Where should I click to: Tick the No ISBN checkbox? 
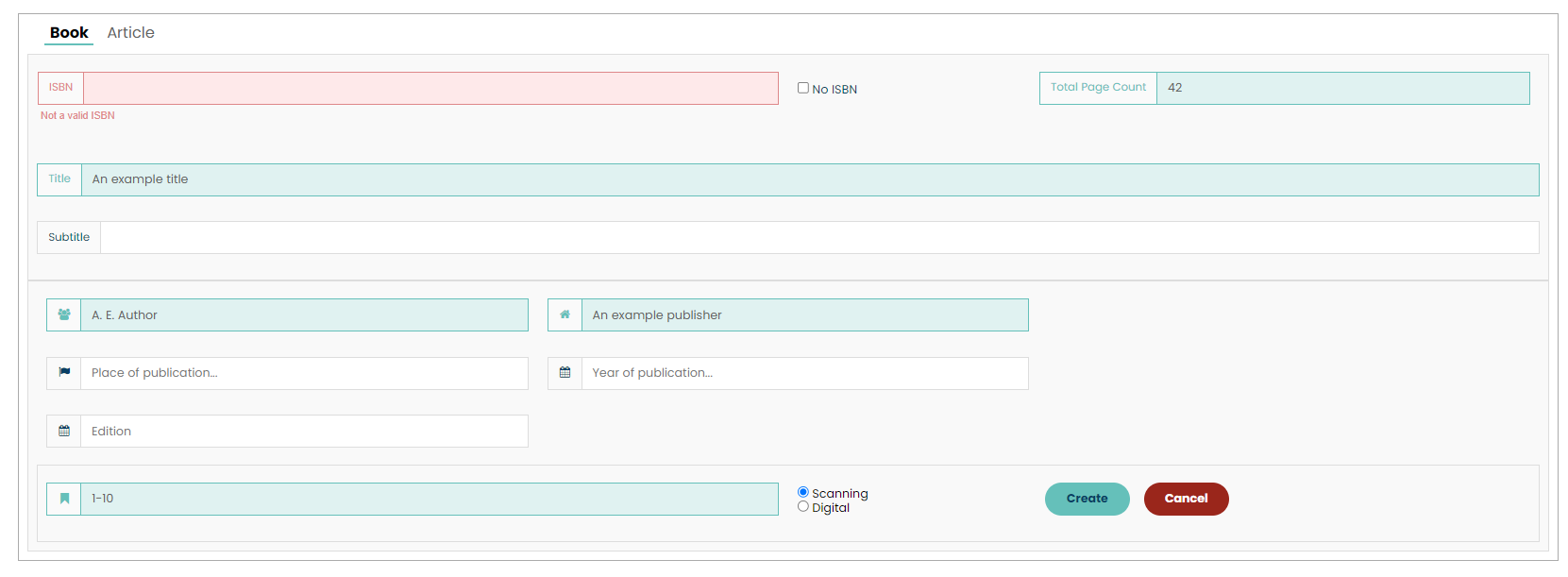coord(803,88)
